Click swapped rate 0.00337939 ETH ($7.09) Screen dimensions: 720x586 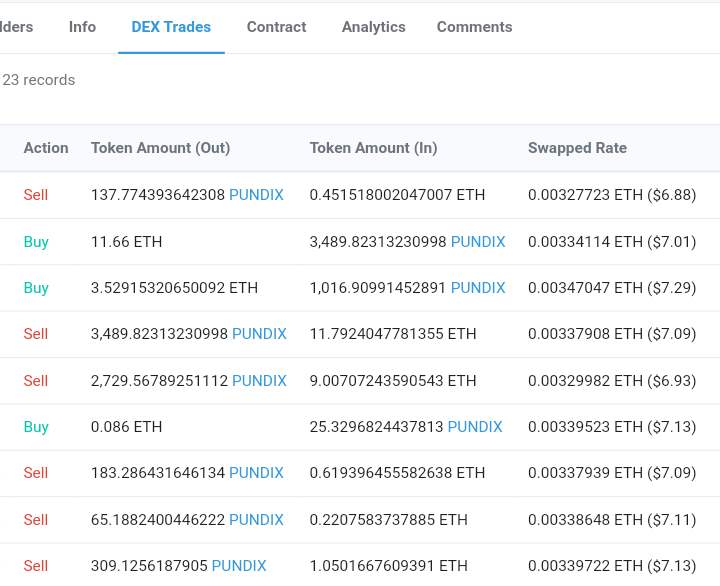(x=612, y=473)
